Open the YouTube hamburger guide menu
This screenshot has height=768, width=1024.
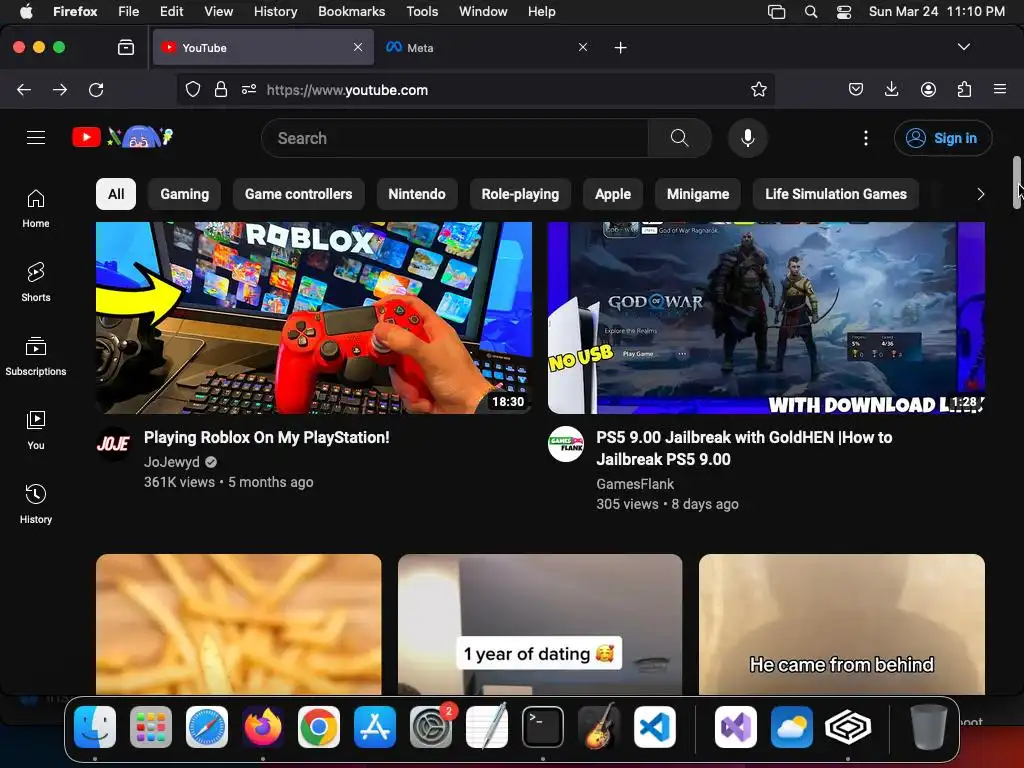coord(36,138)
